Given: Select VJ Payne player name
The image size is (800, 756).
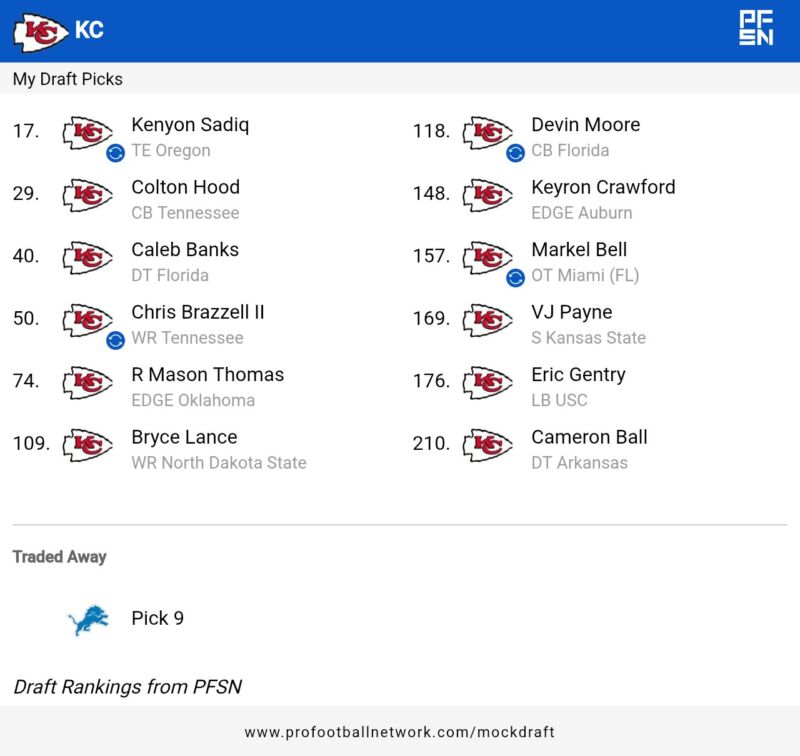Looking at the screenshot, I should click(x=571, y=312).
